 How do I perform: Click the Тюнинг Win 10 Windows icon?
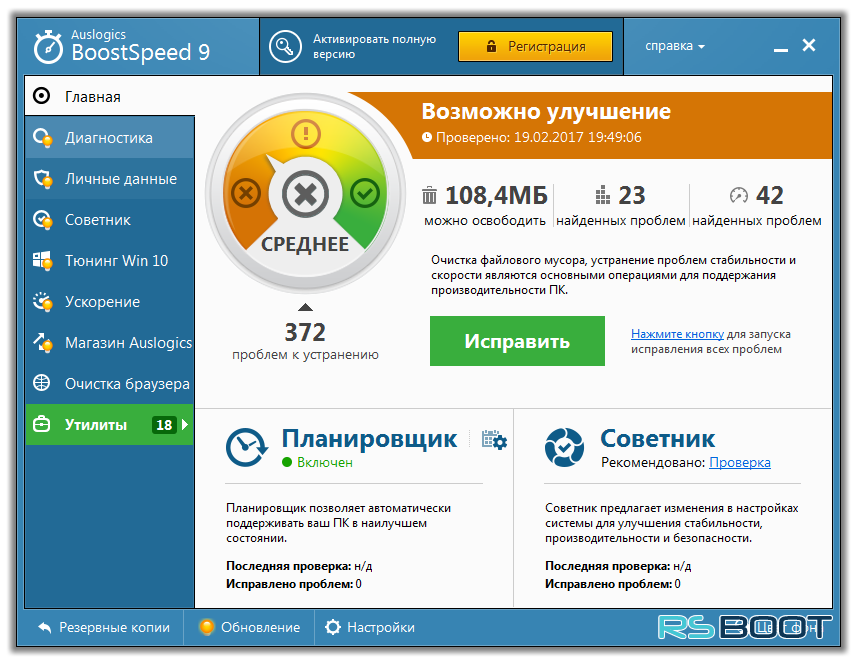click(x=43, y=261)
